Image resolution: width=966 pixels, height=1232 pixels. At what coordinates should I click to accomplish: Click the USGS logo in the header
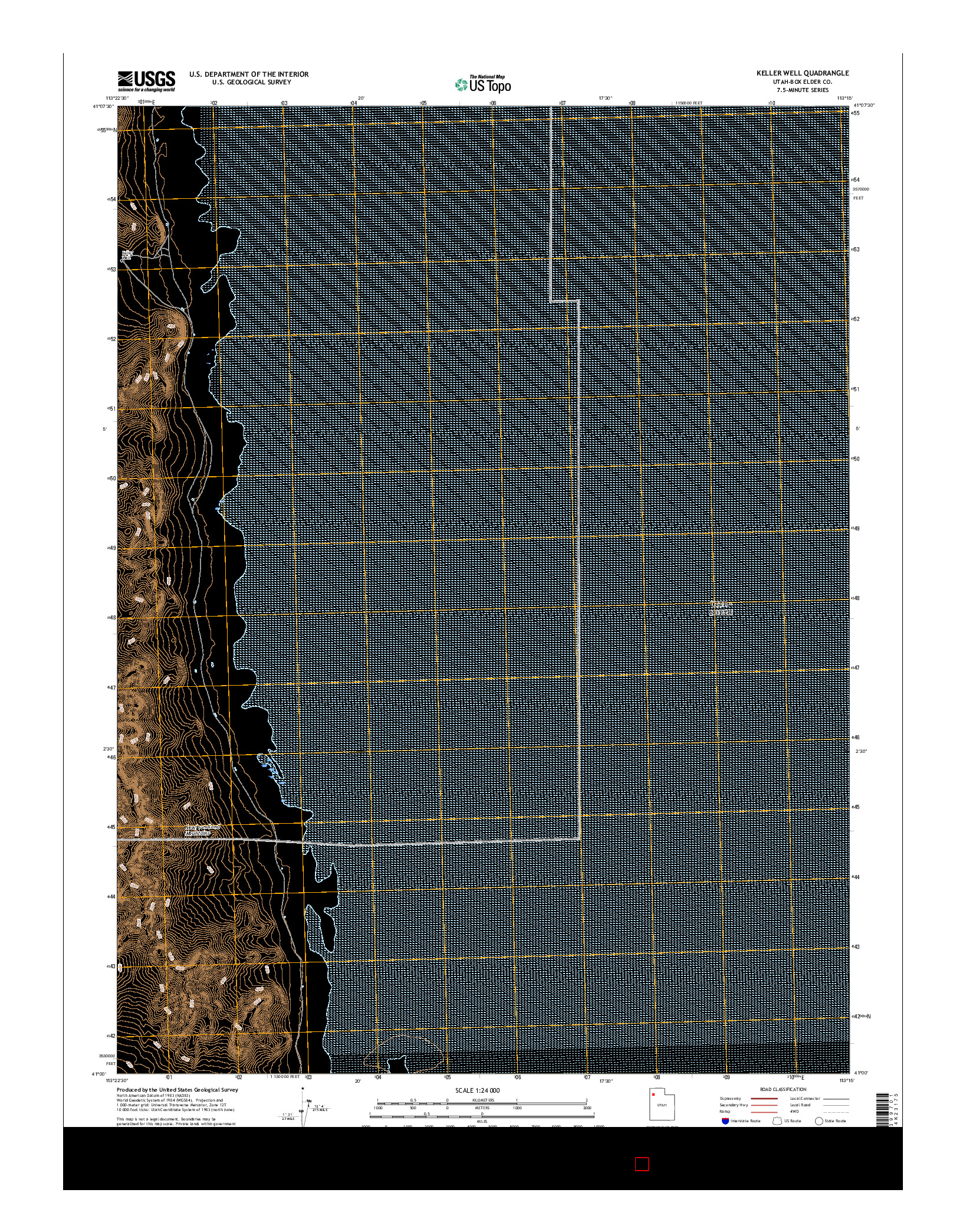click(146, 81)
